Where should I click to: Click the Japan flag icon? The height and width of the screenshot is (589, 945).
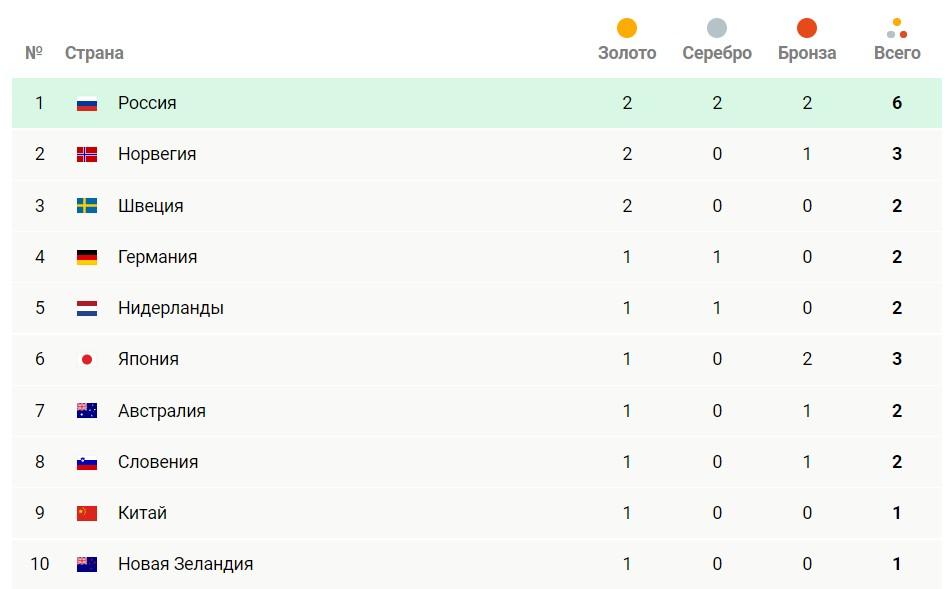[x=87, y=359]
